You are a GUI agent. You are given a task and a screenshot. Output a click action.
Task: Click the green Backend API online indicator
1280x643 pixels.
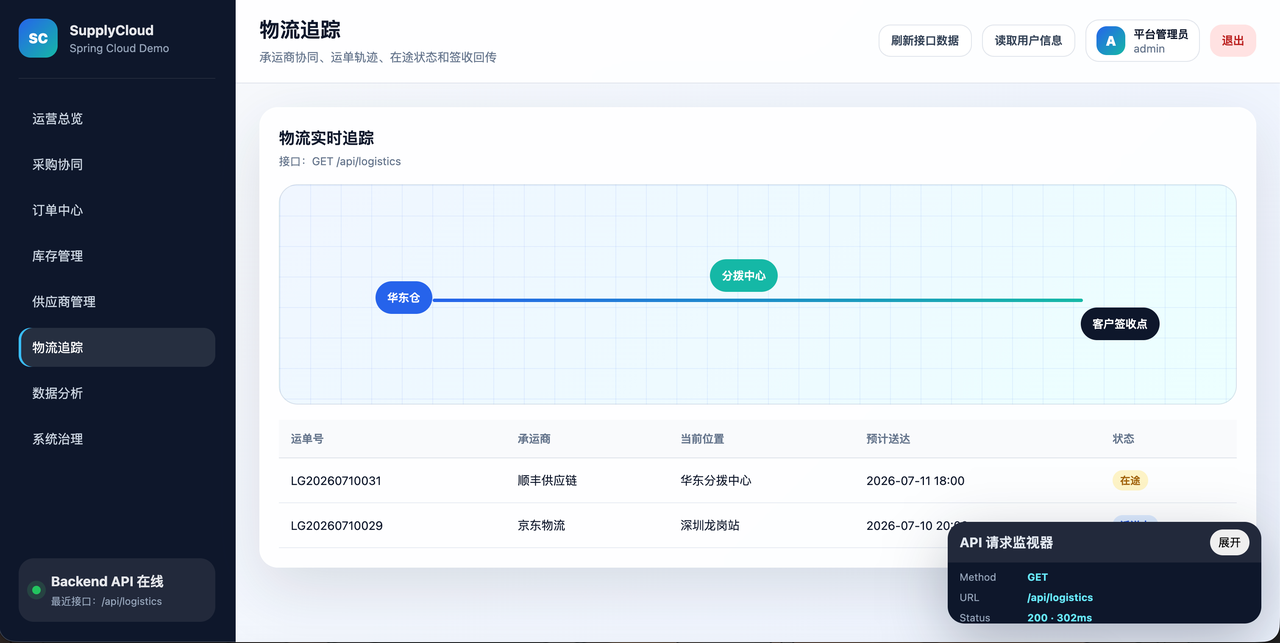point(36,590)
